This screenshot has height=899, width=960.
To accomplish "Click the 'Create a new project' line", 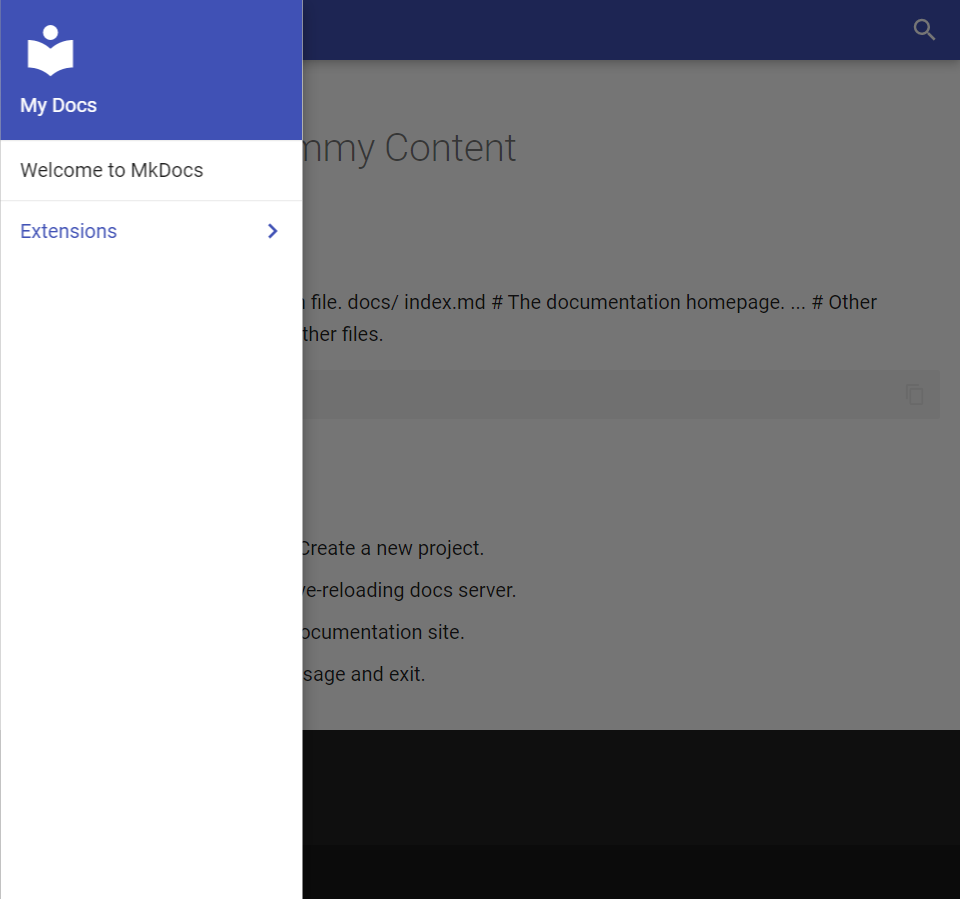I will [392, 548].
